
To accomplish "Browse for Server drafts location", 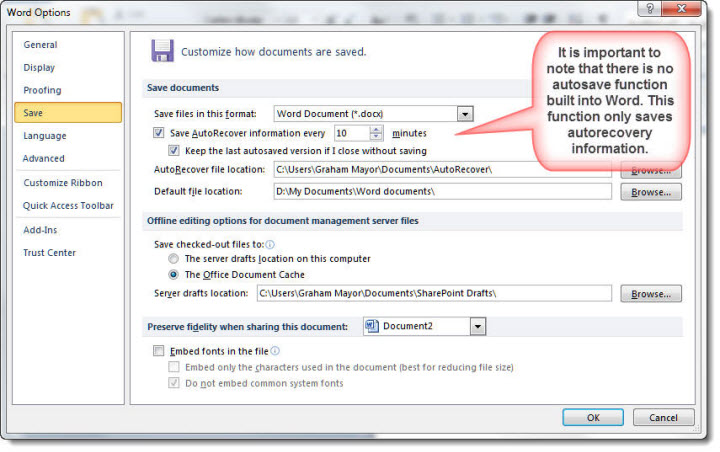I will 651,294.
